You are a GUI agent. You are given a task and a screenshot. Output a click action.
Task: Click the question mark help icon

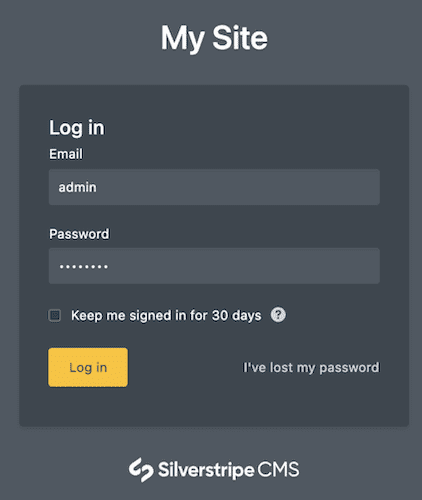[278, 315]
